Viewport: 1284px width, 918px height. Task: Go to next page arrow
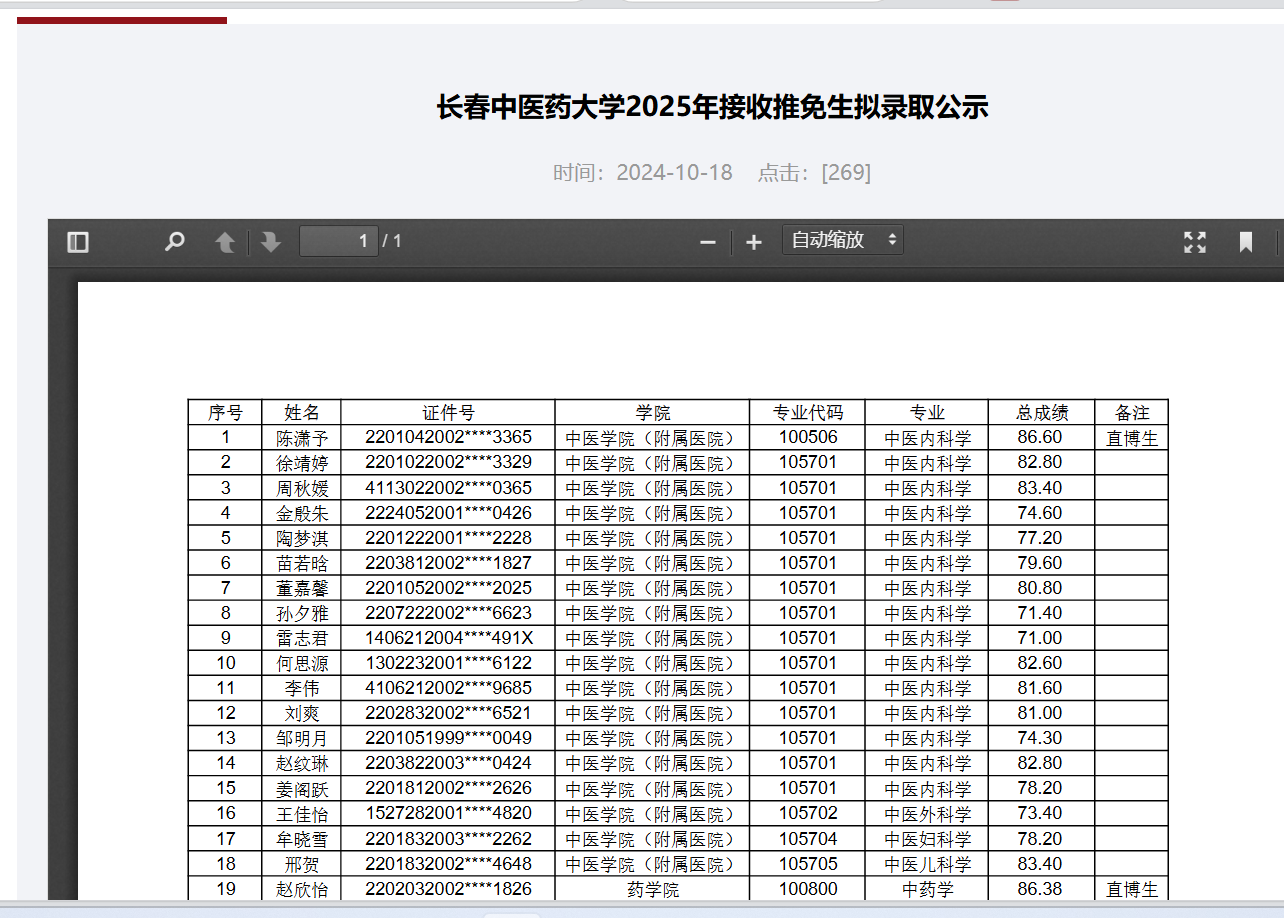271,242
